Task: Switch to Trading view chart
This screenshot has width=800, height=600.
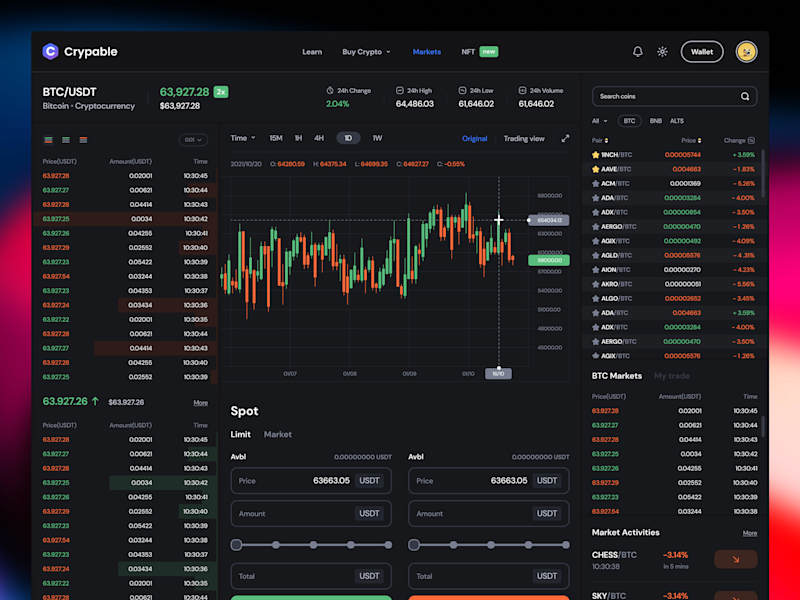Action: pyautogui.click(x=524, y=138)
